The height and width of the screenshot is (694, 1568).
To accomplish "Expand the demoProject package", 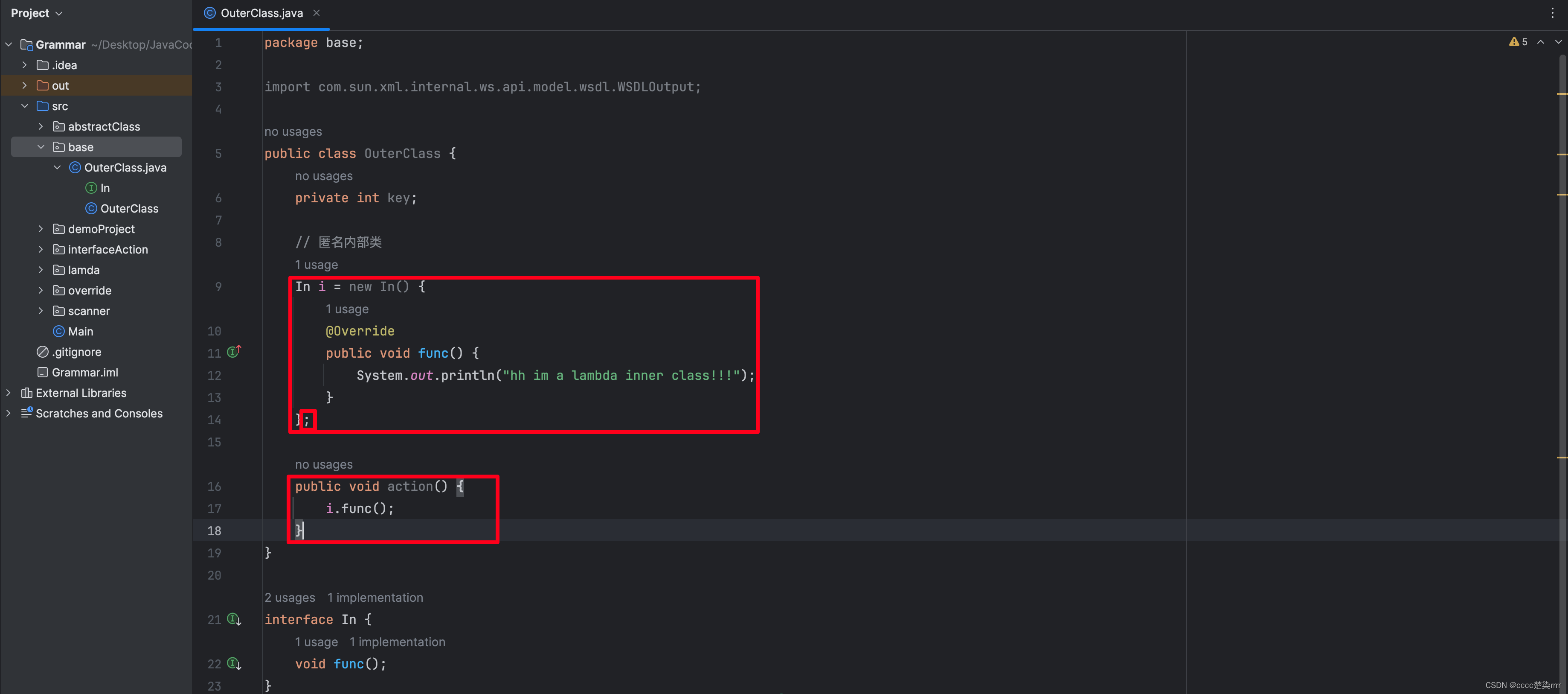I will point(41,229).
